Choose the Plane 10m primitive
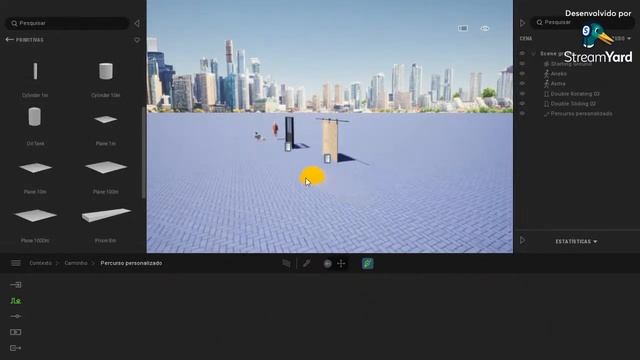640x360 pixels. click(x=35, y=167)
